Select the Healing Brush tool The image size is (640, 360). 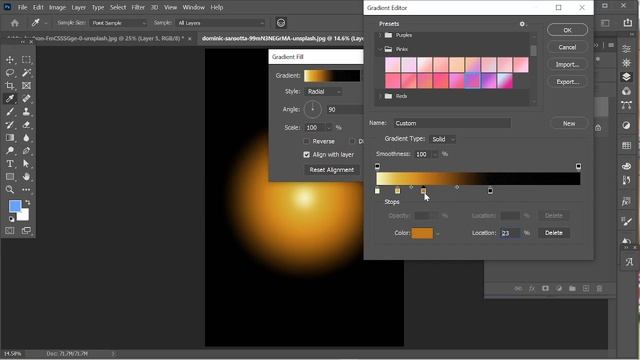coord(27,98)
